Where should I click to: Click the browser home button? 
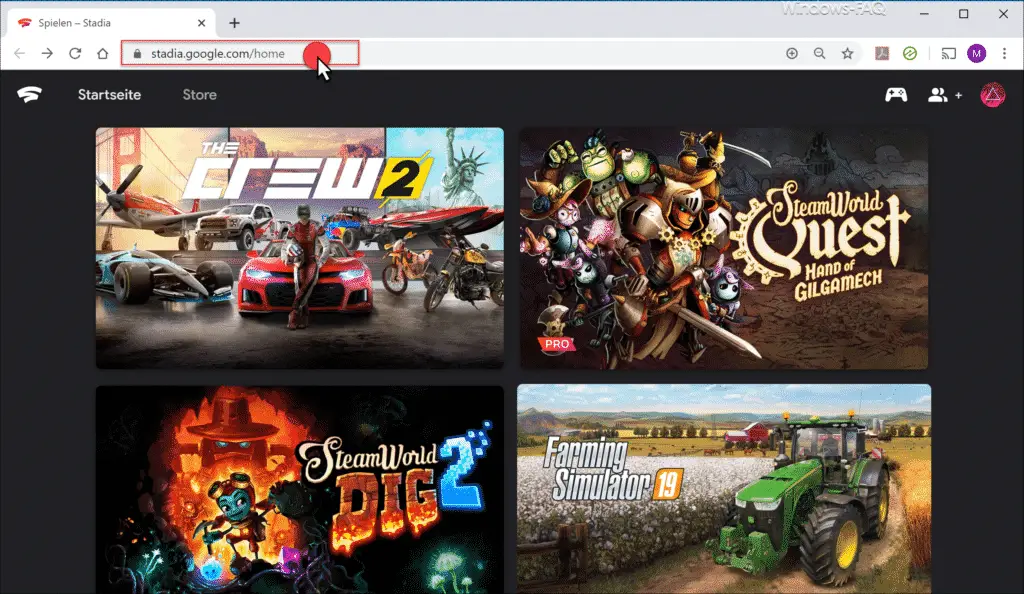click(103, 54)
